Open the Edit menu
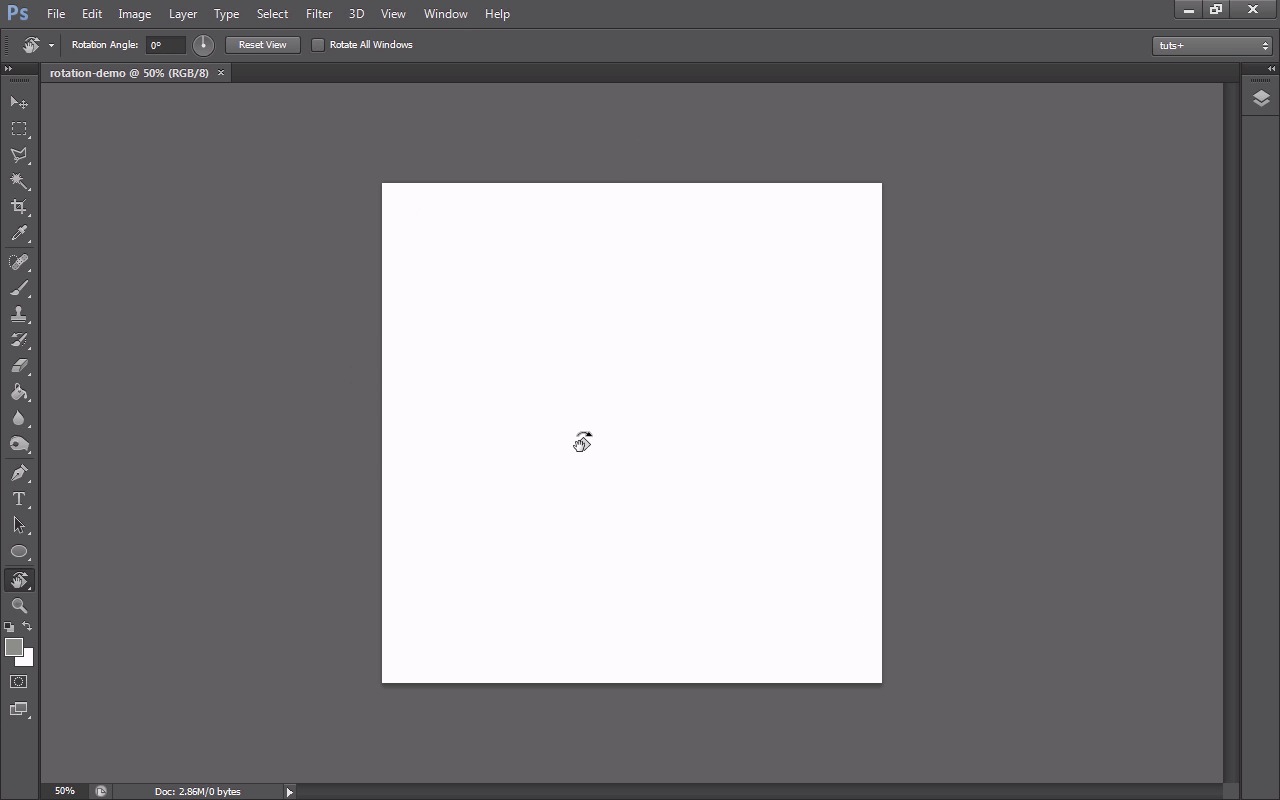The height and width of the screenshot is (800, 1280). [92, 14]
